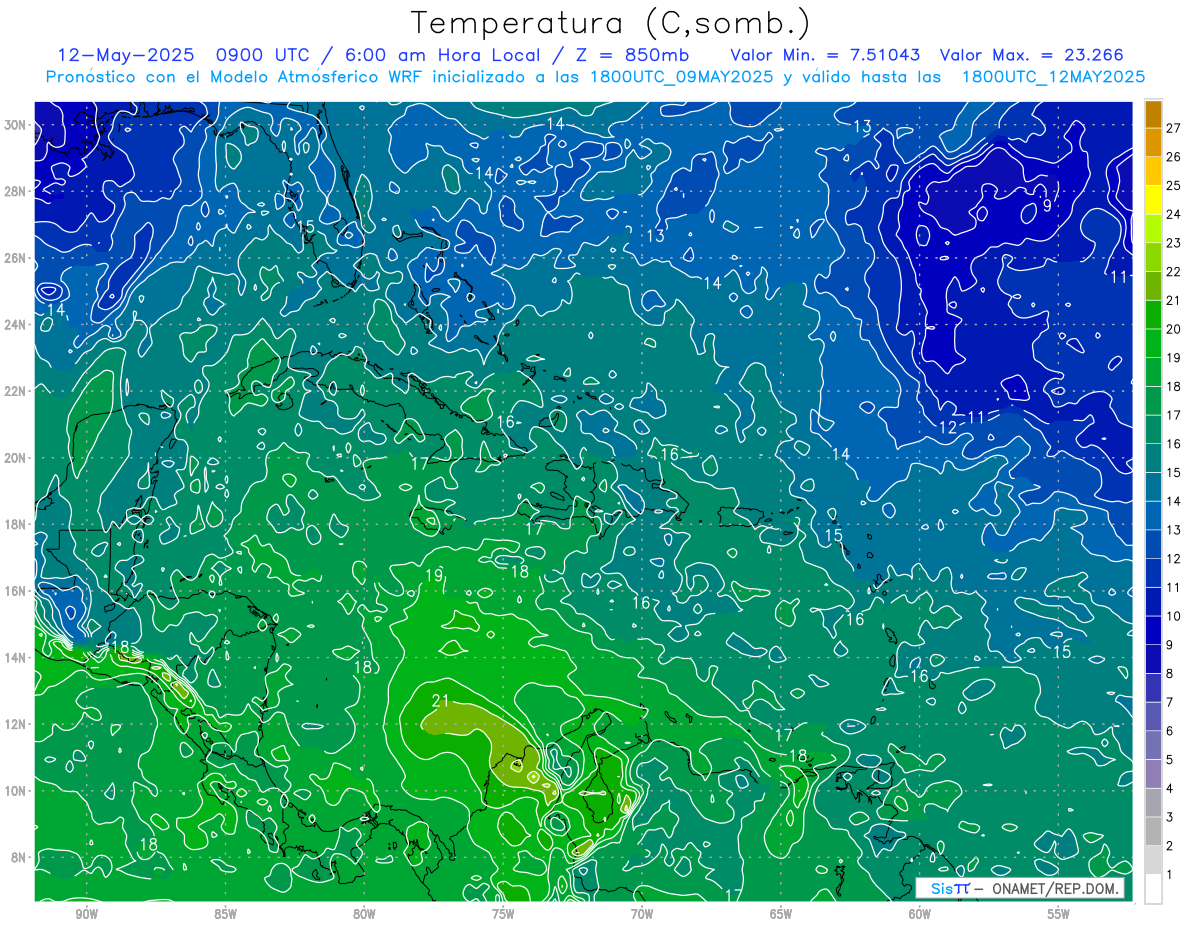Click the '85W' longitude axis label
Image resolution: width=1200 pixels, height=927 pixels.
click(x=225, y=915)
